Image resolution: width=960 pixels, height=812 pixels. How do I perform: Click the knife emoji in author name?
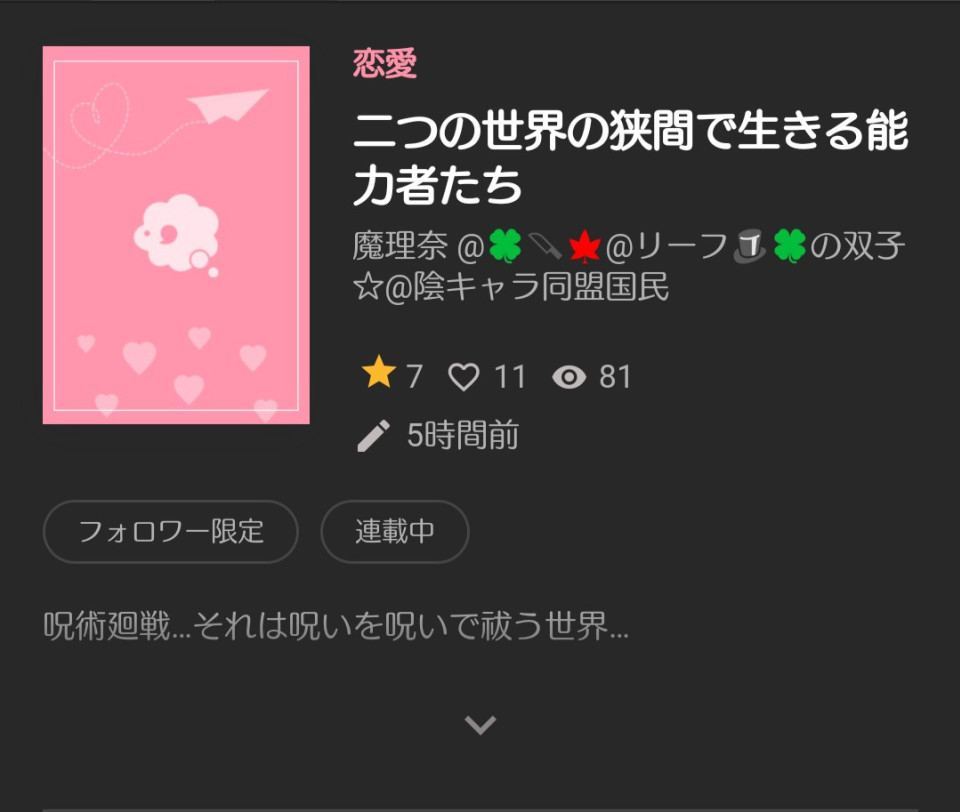544,246
